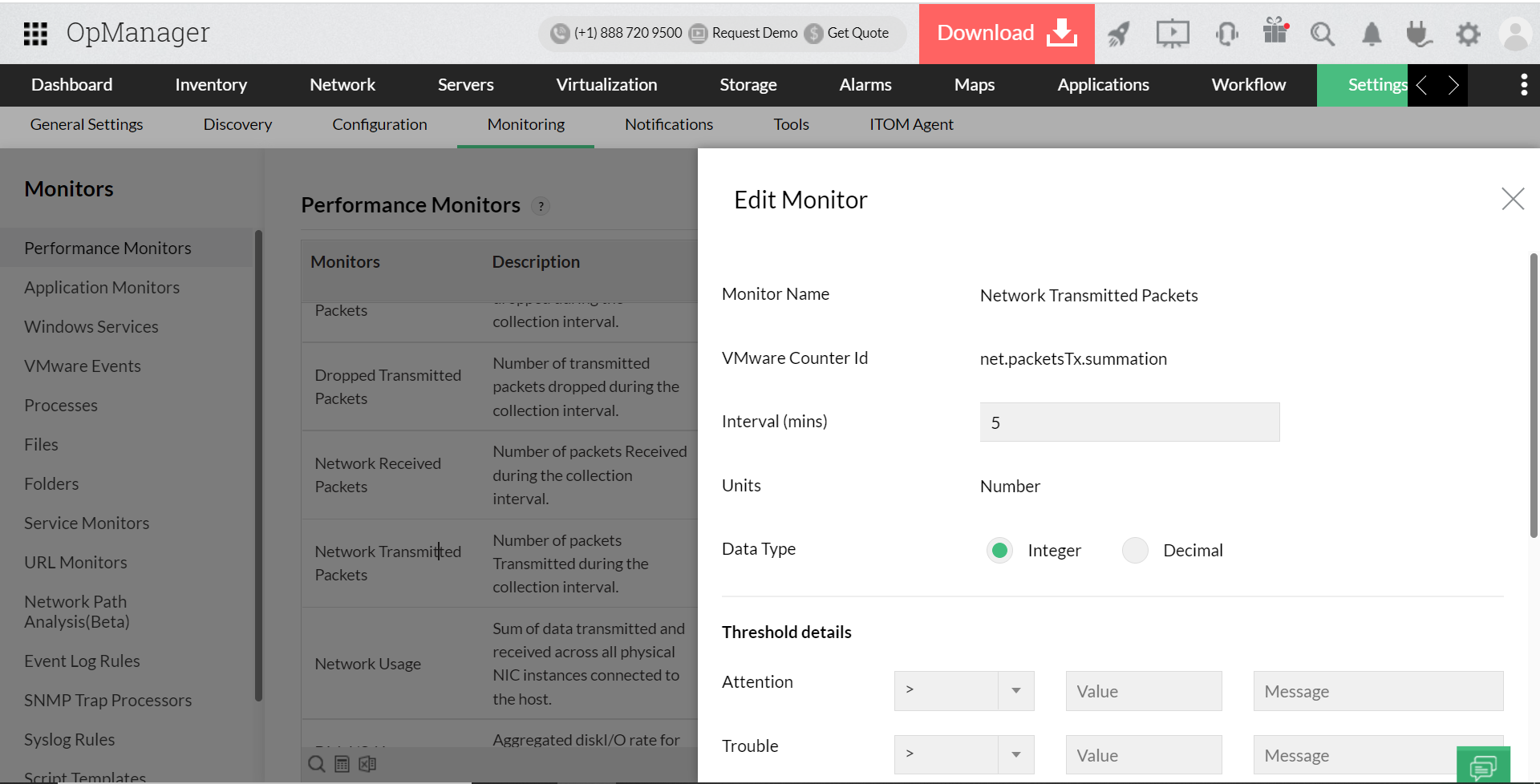Click the Request Demo icon
Screen dimensions: 1540x784
pos(699,34)
